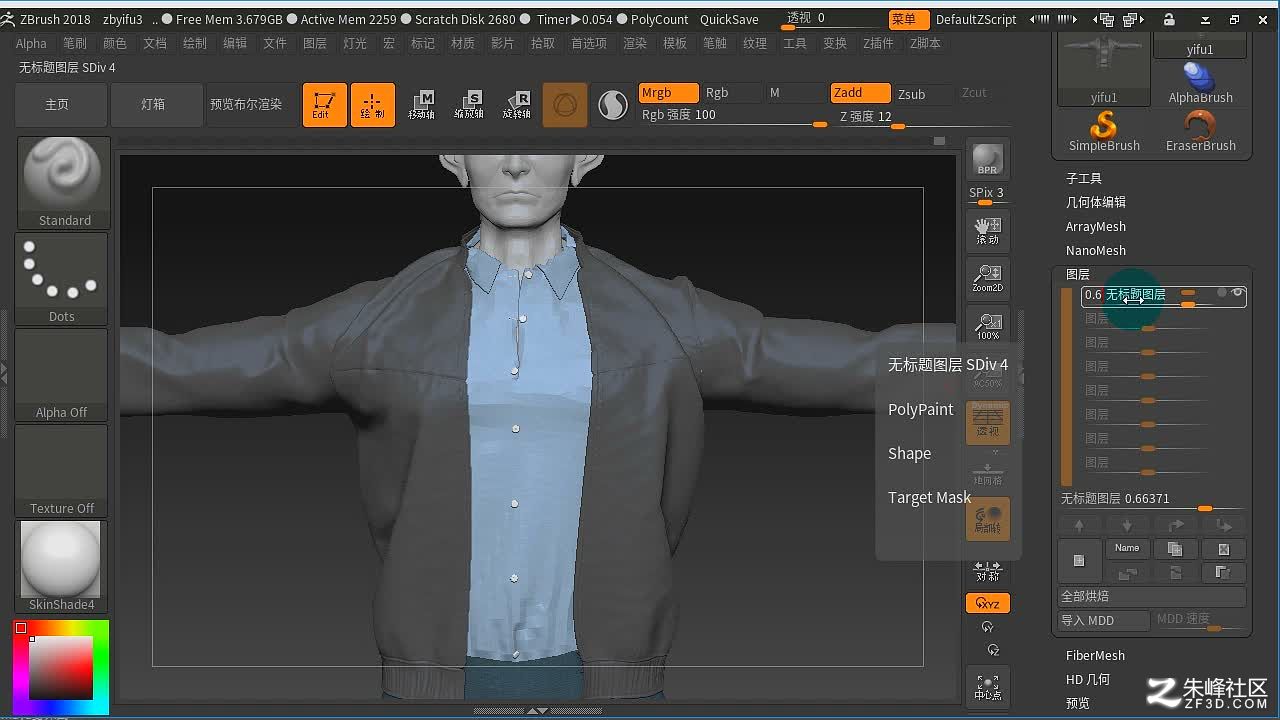Expand the 子工具 (SubTool) palette
Viewport: 1280px width, 720px height.
click(x=1083, y=178)
